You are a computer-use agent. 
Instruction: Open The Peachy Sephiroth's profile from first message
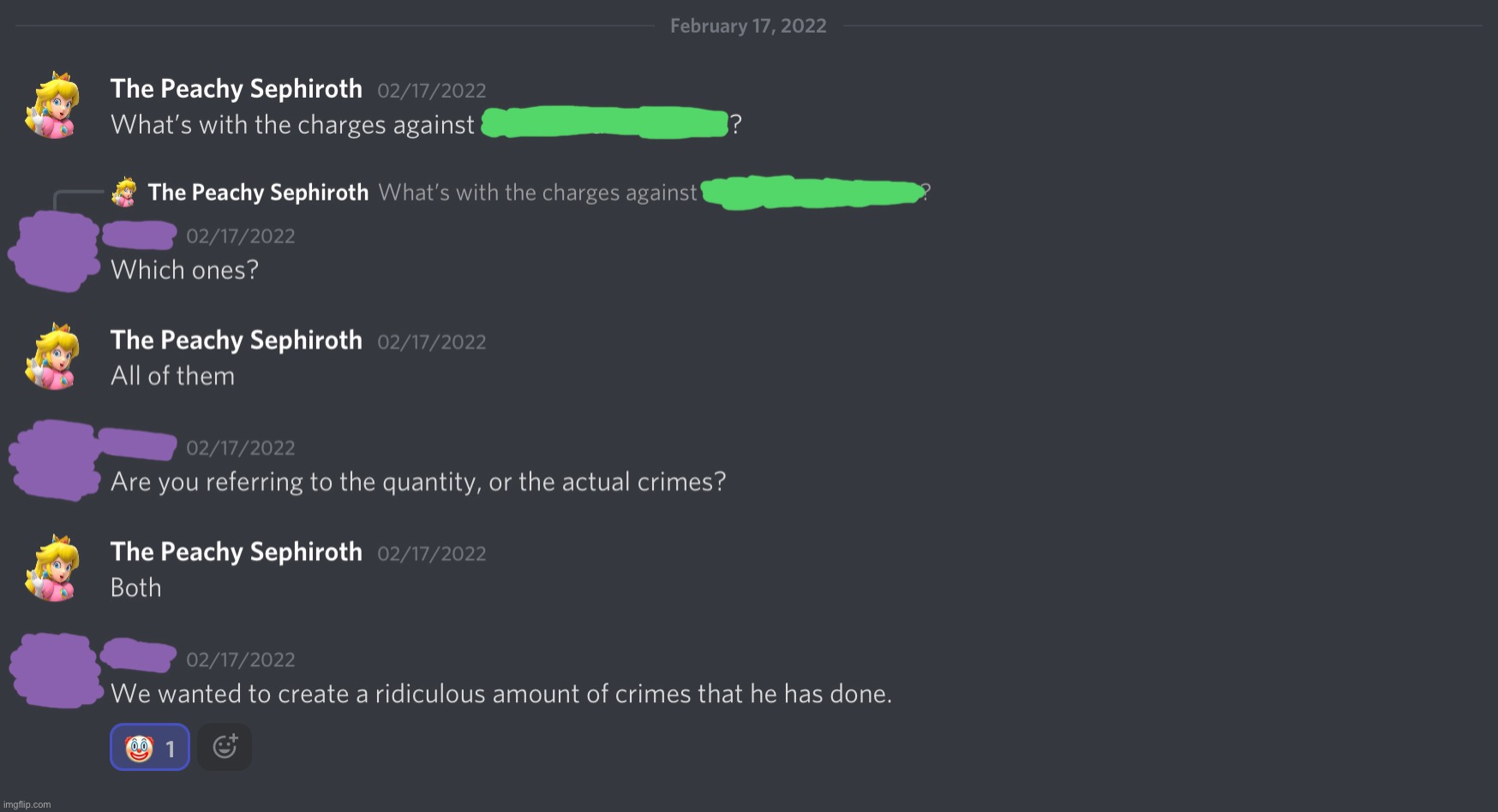pos(236,88)
